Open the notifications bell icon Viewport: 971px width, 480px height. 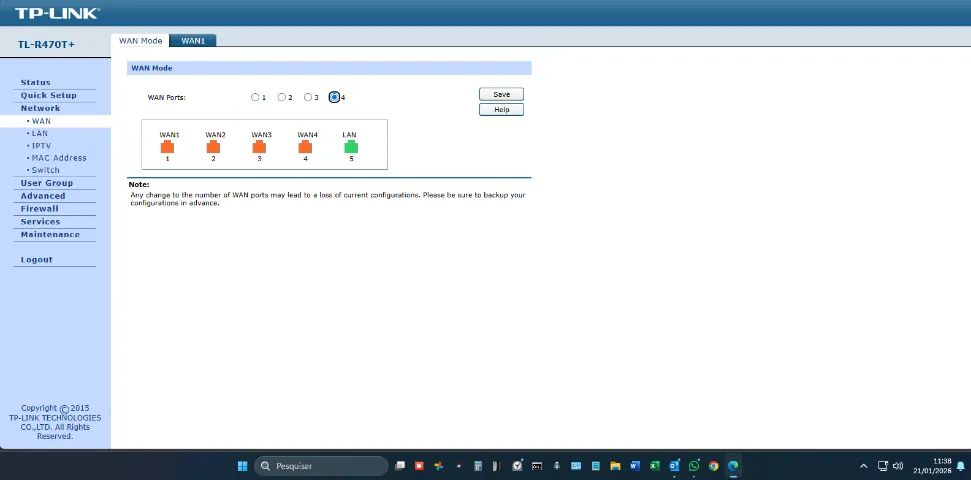click(x=960, y=466)
